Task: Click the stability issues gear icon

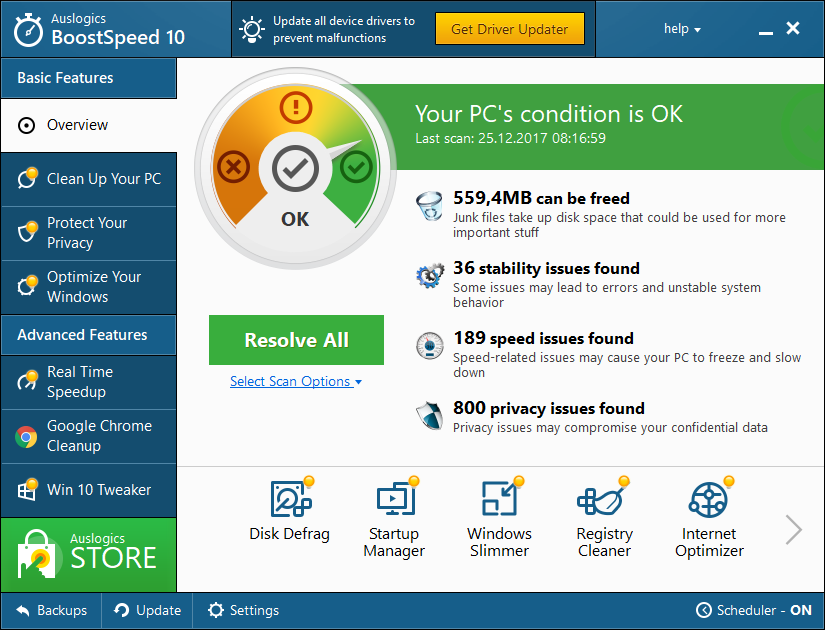Action: 430,275
